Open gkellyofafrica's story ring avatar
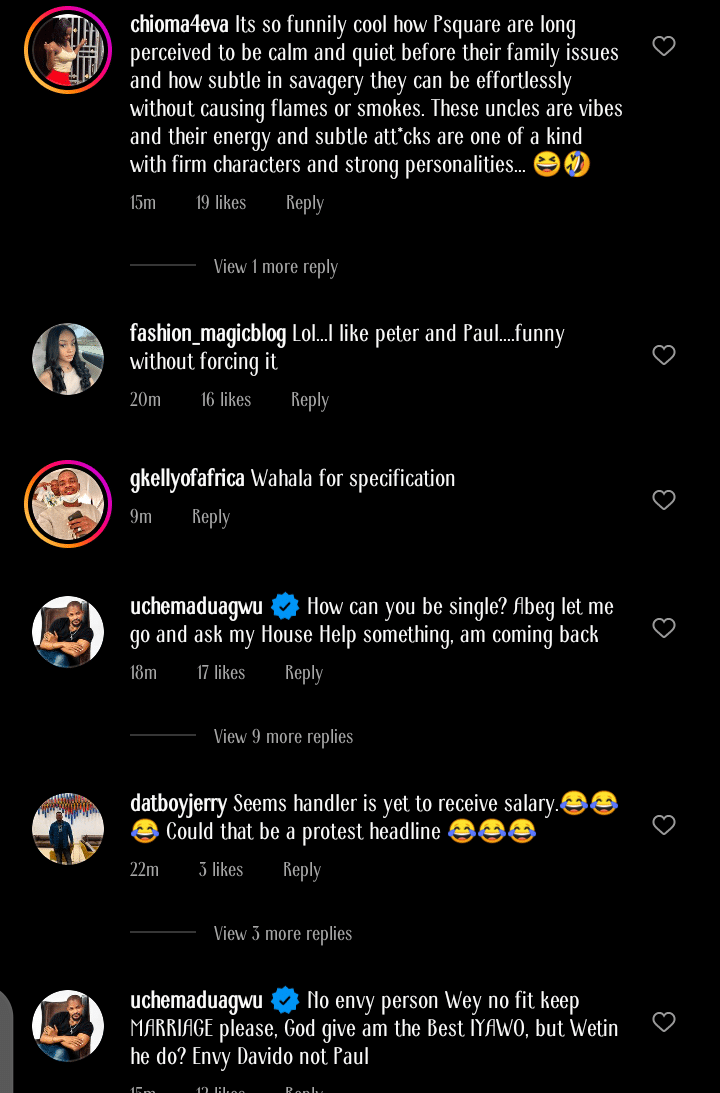This screenshot has height=1093, width=720. (68, 504)
